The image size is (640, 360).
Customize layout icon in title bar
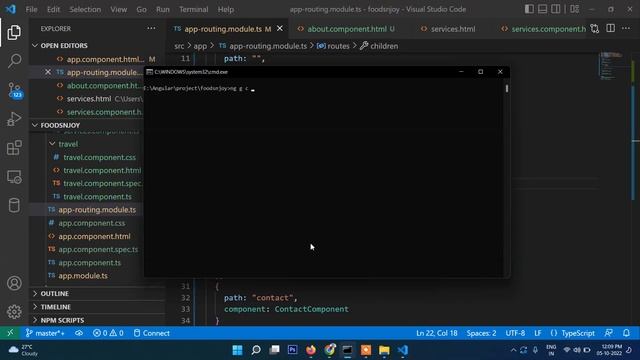coord(575,9)
